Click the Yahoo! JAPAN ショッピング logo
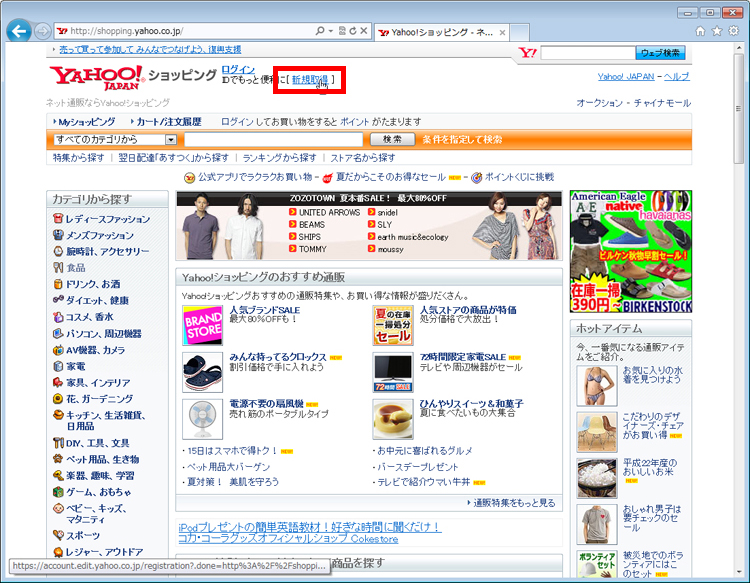 tap(132, 77)
